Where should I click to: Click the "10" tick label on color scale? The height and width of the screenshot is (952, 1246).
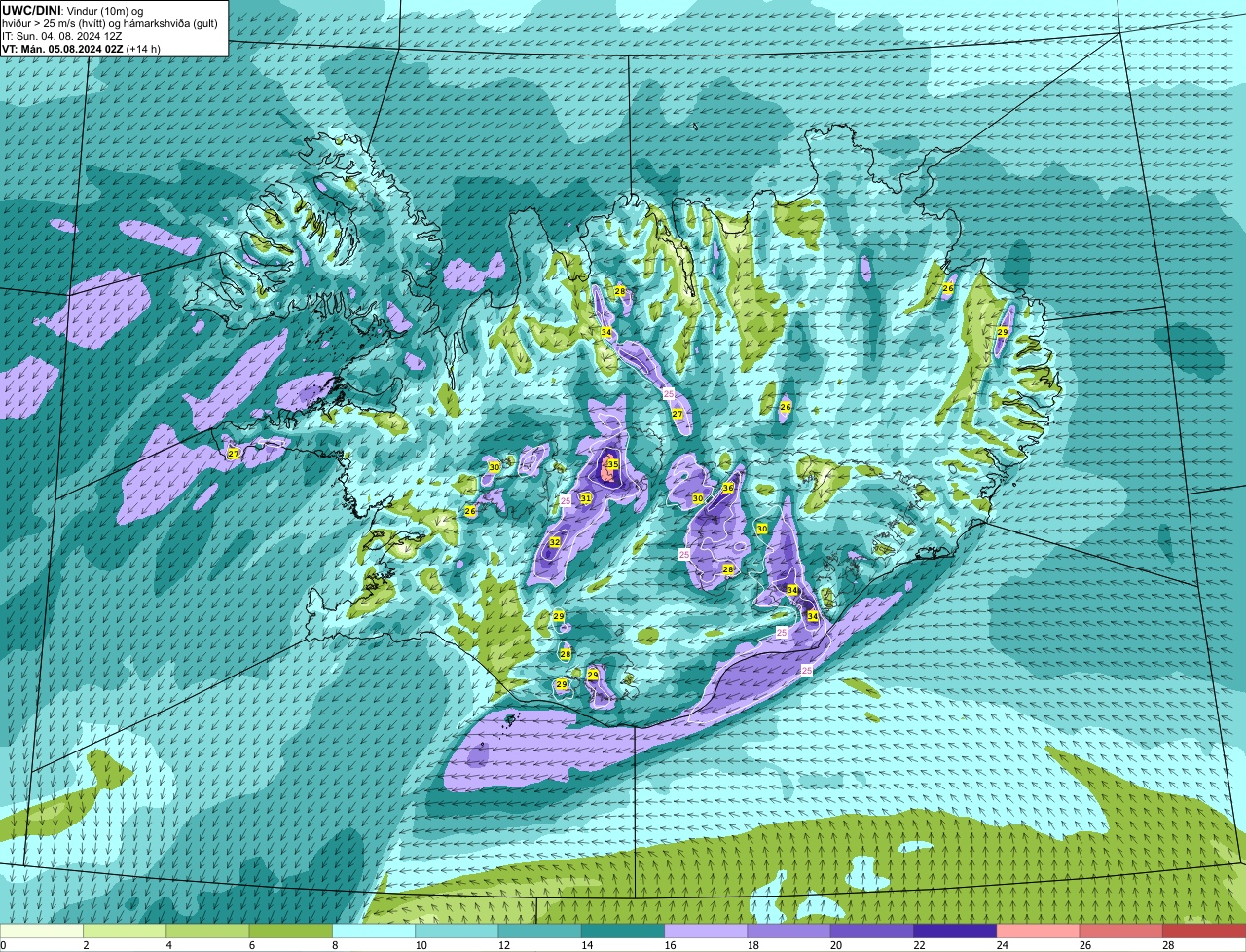(x=421, y=945)
